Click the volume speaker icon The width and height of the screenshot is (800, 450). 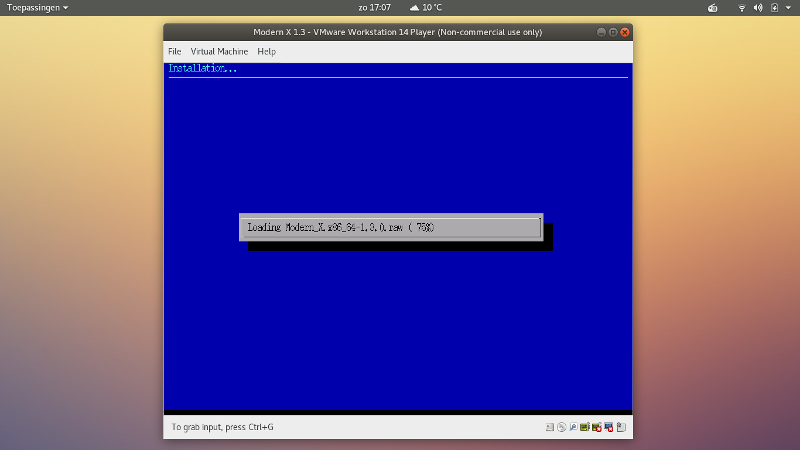758,8
